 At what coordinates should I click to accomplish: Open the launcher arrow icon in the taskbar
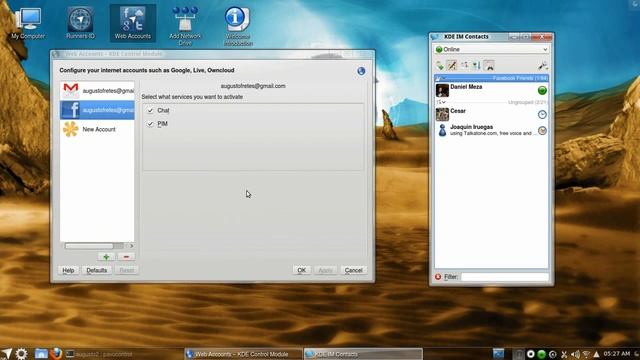pyautogui.click(x=7, y=354)
